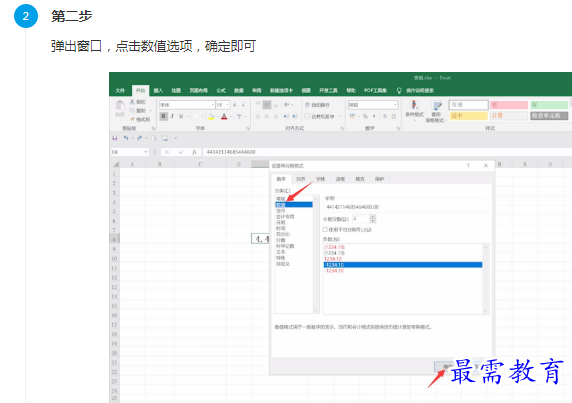The width and height of the screenshot is (572, 403).
Task: Open the font name dropdown
Action: 213,105
